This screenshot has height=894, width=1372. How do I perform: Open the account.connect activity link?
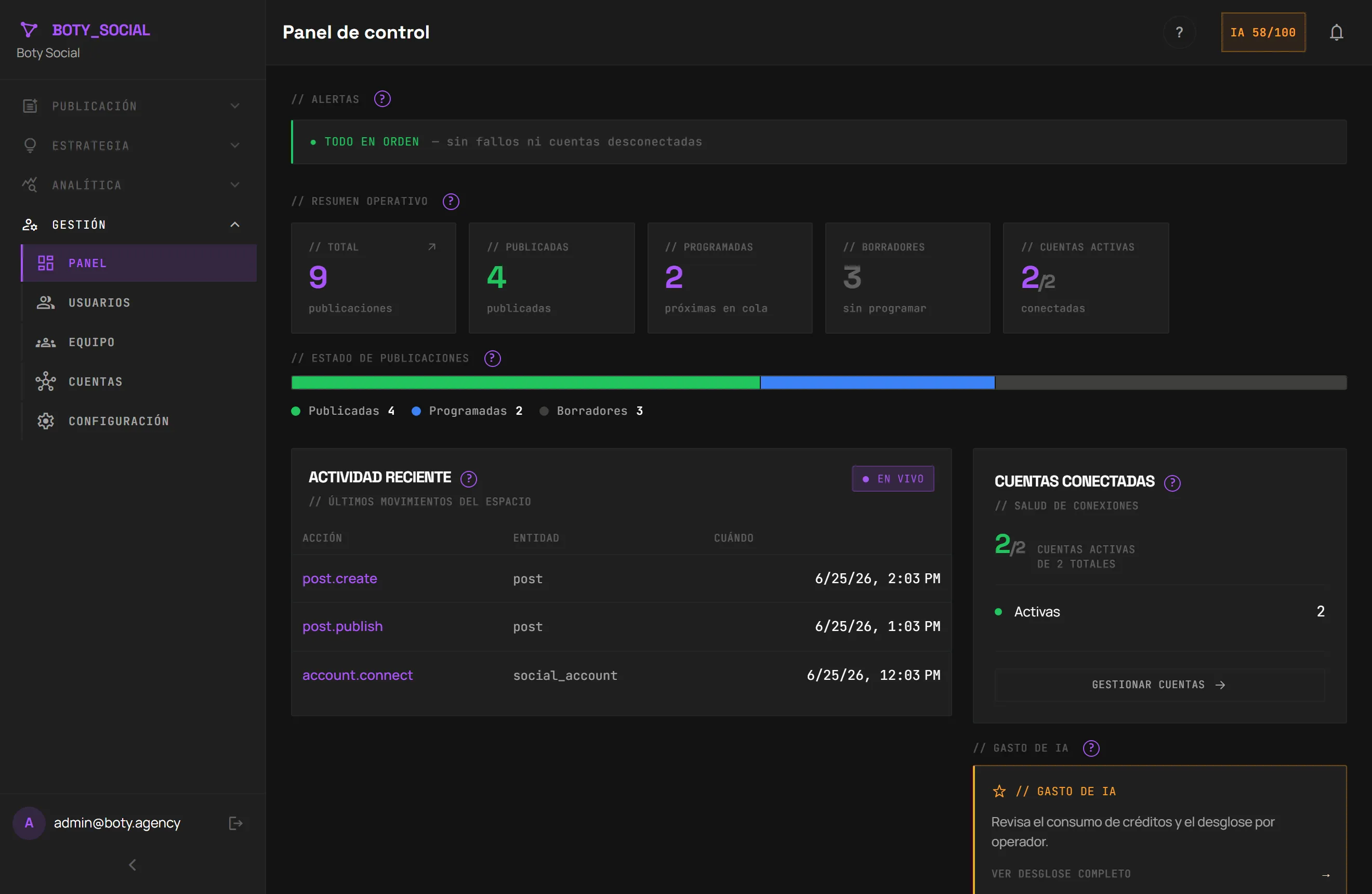click(358, 675)
